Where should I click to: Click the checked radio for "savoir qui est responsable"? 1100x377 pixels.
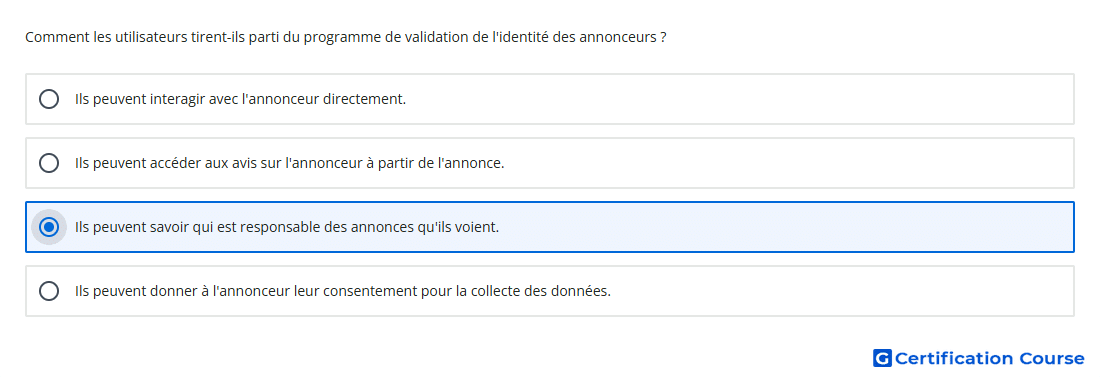point(49,227)
